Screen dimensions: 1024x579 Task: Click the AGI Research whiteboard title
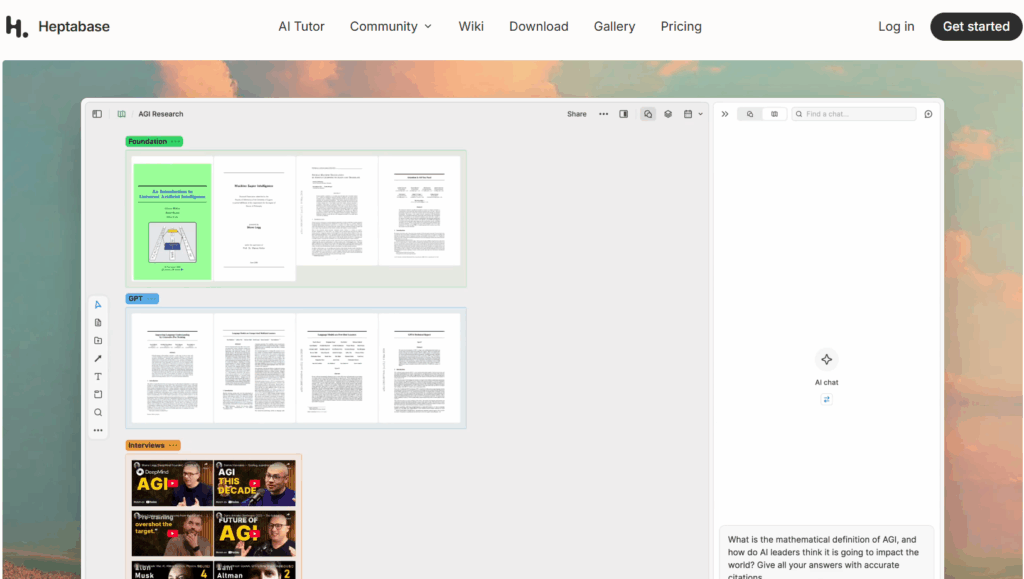click(161, 114)
